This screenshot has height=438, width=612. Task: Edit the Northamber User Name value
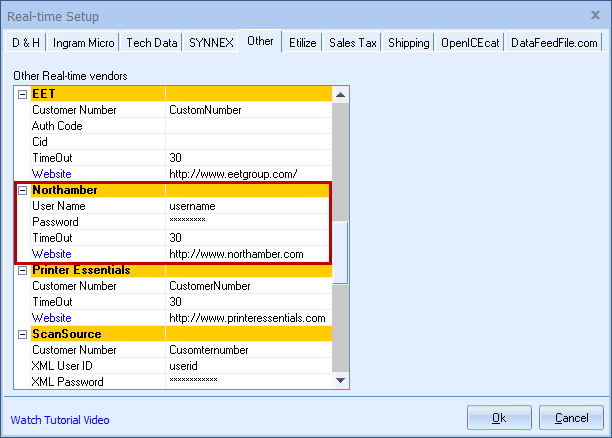tap(249, 206)
